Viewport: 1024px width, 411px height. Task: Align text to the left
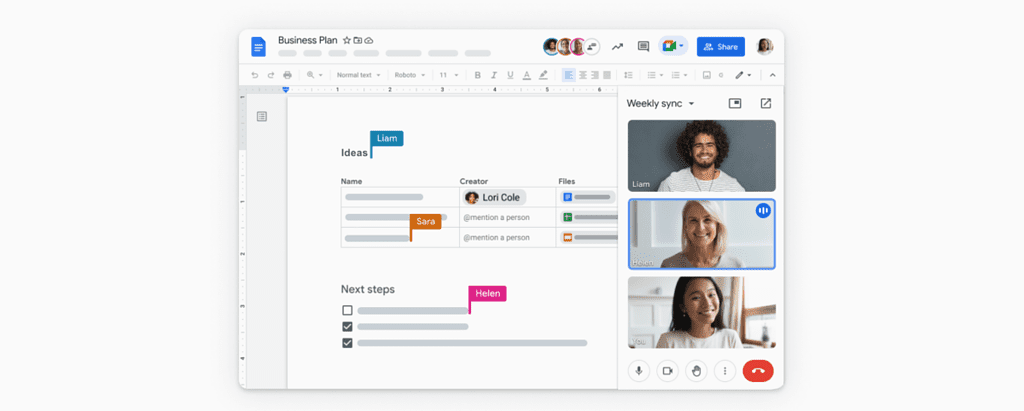pyautogui.click(x=569, y=75)
